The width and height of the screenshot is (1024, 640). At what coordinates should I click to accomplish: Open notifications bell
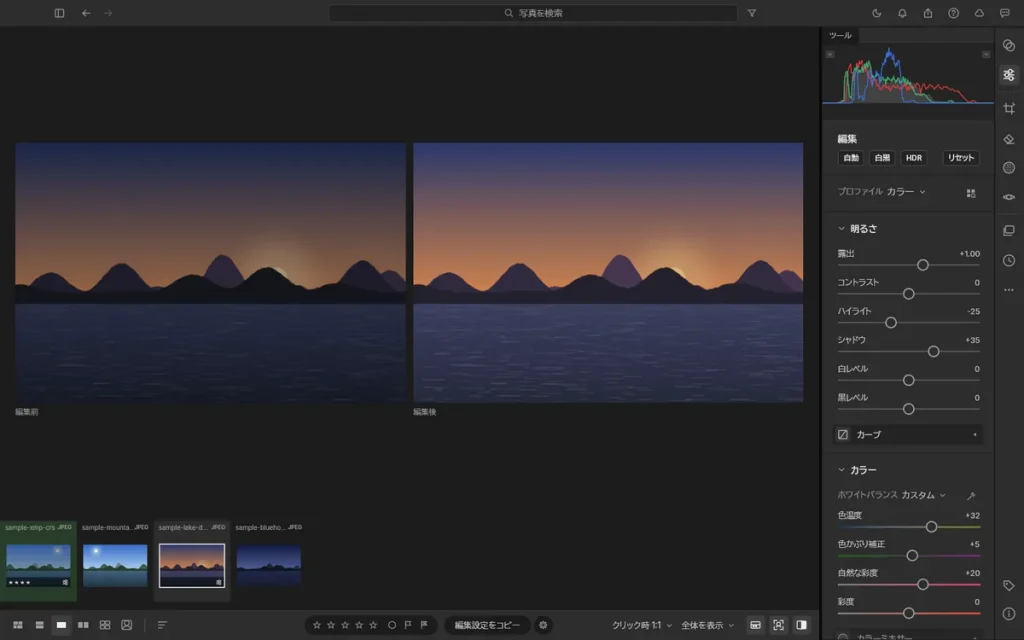(x=902, y=13)
